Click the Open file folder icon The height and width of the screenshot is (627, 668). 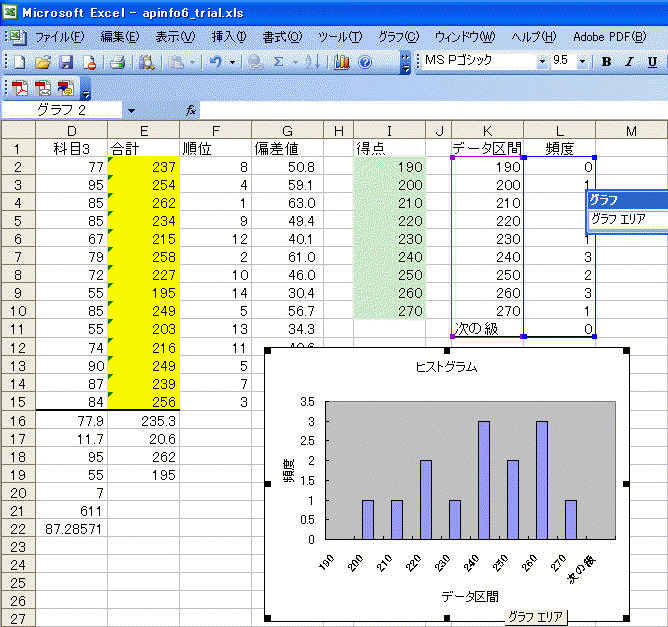[x=43, y=62]
